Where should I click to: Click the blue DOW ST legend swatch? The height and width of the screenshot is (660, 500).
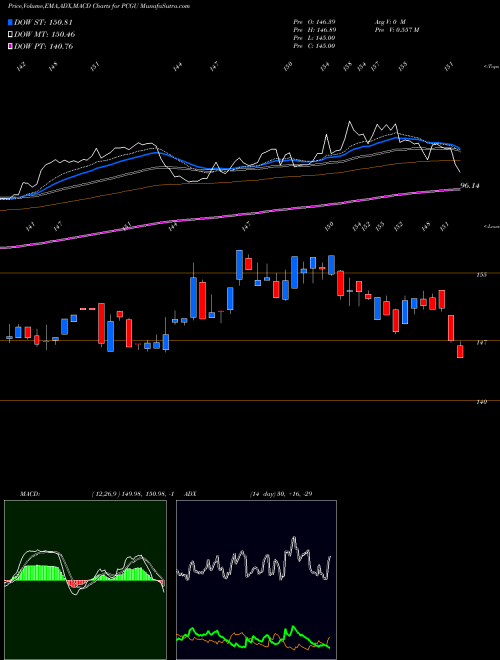tap(11, 22)
